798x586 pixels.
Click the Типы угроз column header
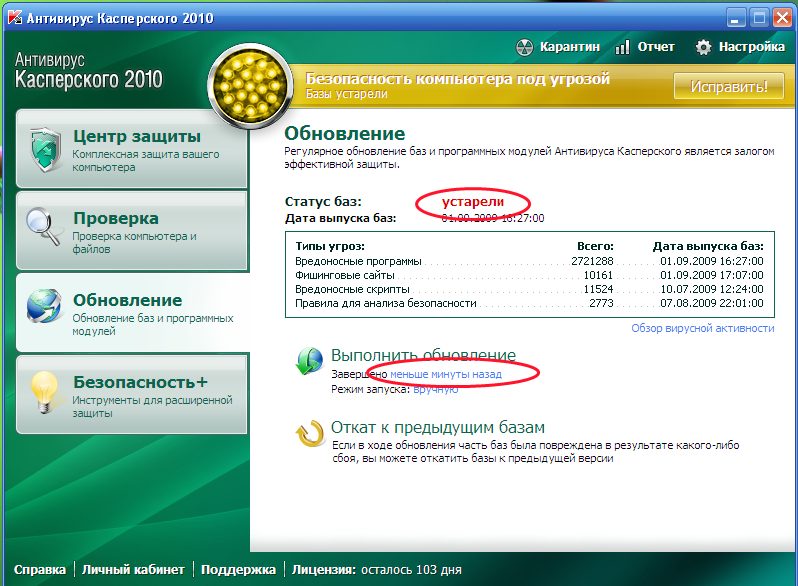(x=330, y=246)
